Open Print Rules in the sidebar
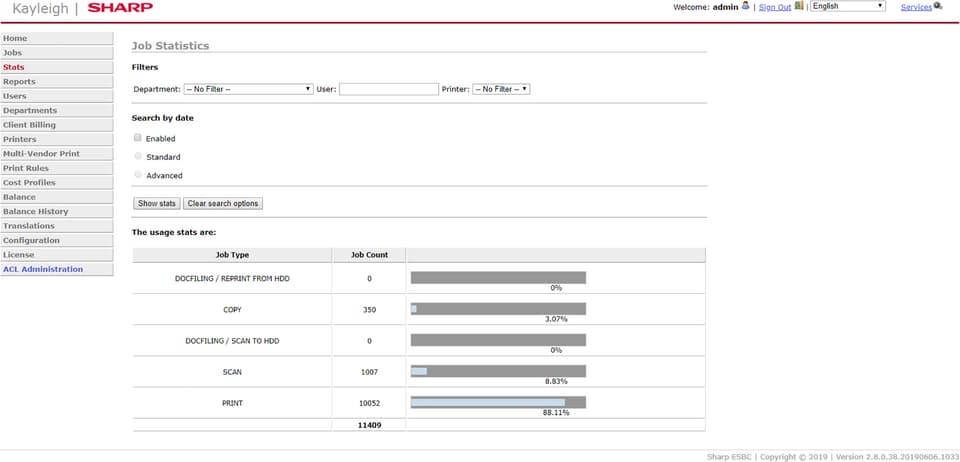960x462 pixels. [27, 168]
